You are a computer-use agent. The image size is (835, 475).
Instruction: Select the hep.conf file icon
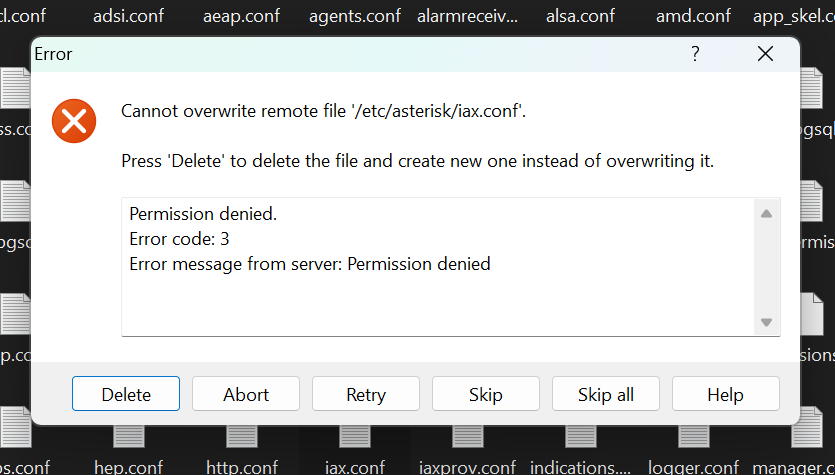point(128,437)
